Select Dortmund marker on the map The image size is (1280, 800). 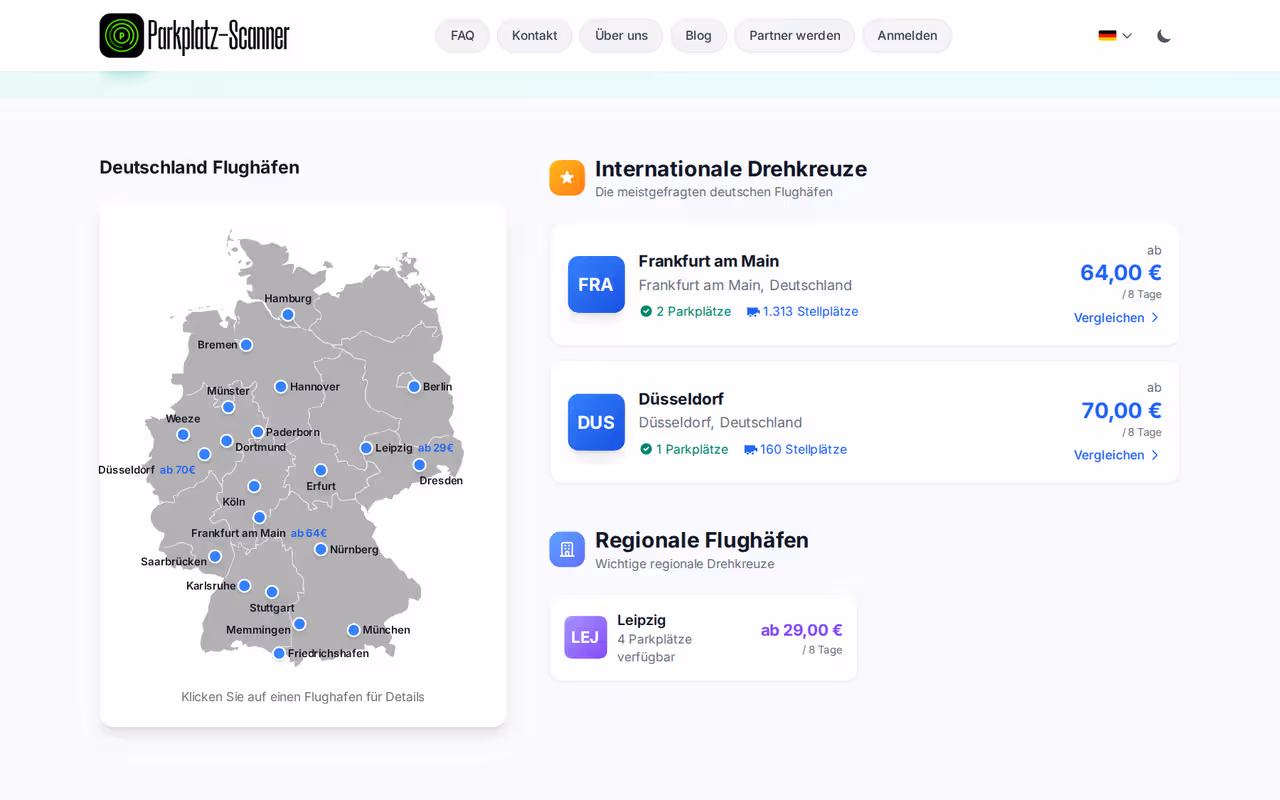click(x=227, y=441)
